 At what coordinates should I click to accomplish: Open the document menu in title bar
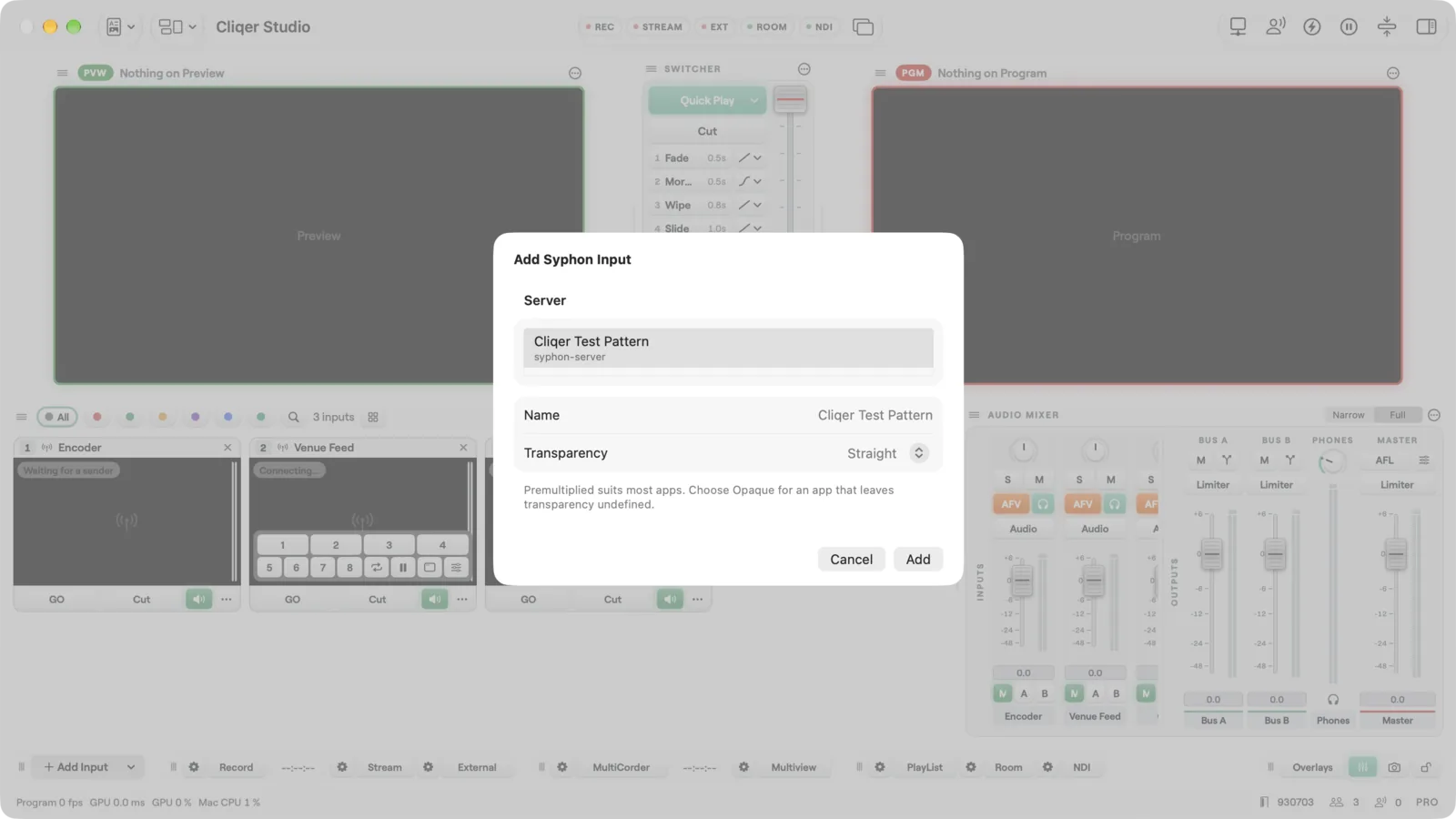120,27
